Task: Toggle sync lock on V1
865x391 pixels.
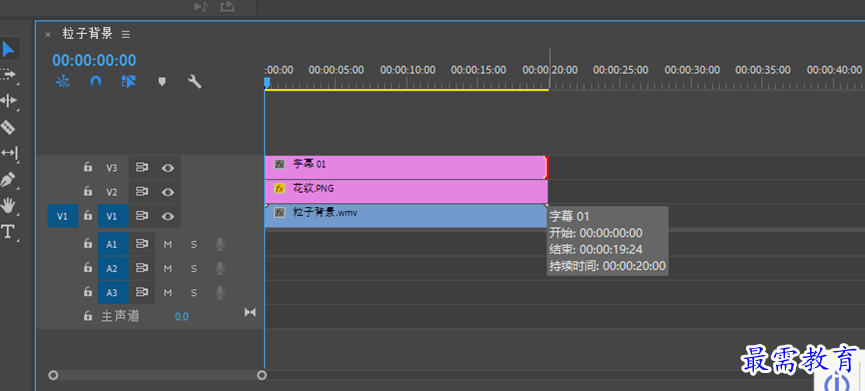Action: tap(142, 216)
